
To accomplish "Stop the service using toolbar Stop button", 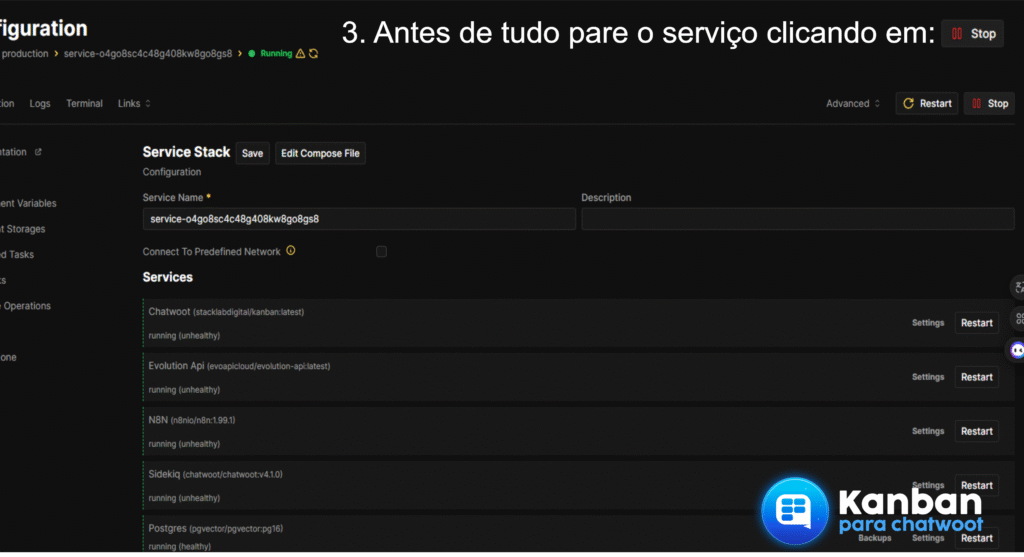I will tap(988, 104).
